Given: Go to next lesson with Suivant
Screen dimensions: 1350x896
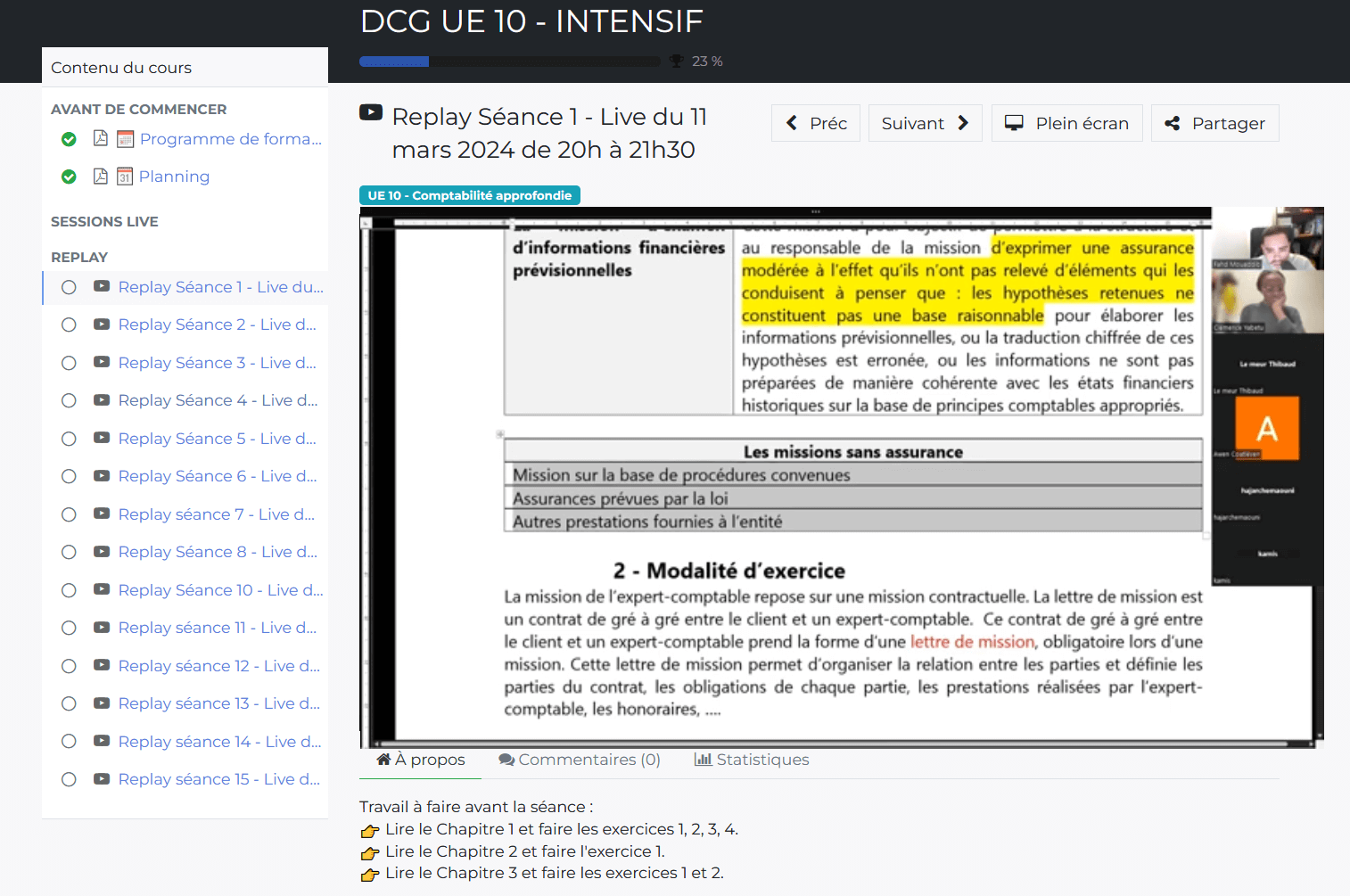Looking at the screenshot, I should tap(925, 123).
